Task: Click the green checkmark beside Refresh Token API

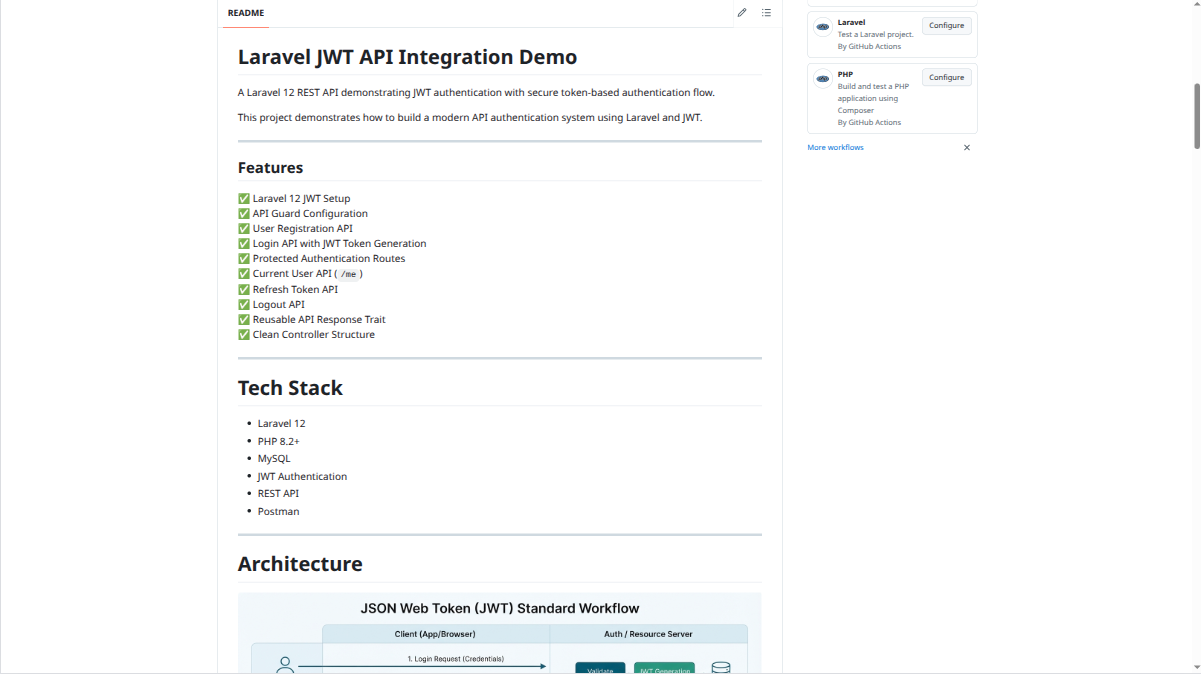Action: pyautogui.click(x=244, y=289)
